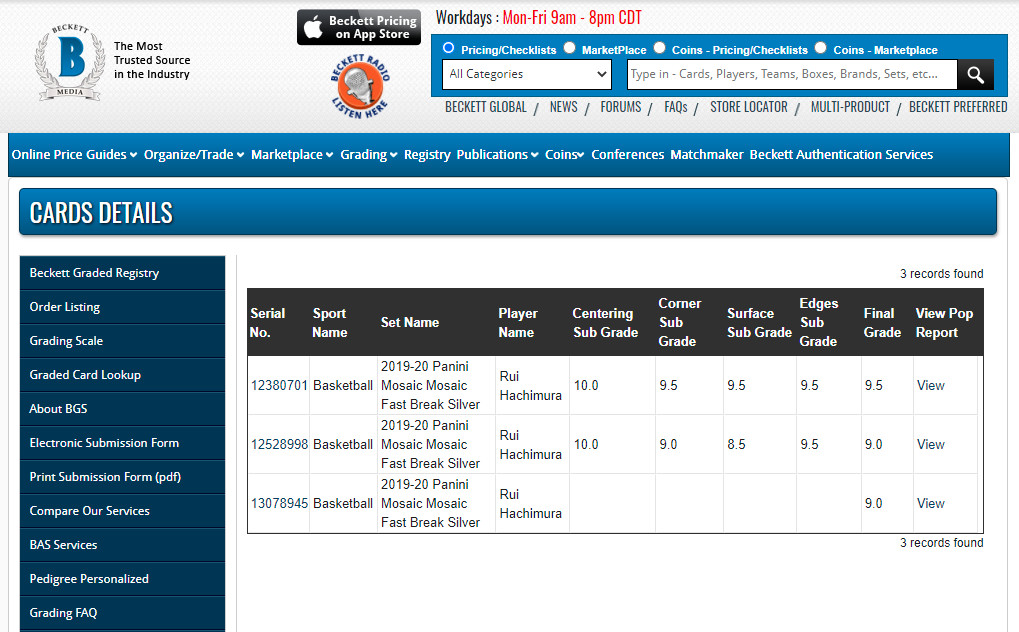Go to BECKETT GLOBAL link
Viewport: 1019px width, 632px height.
point(485,107)
